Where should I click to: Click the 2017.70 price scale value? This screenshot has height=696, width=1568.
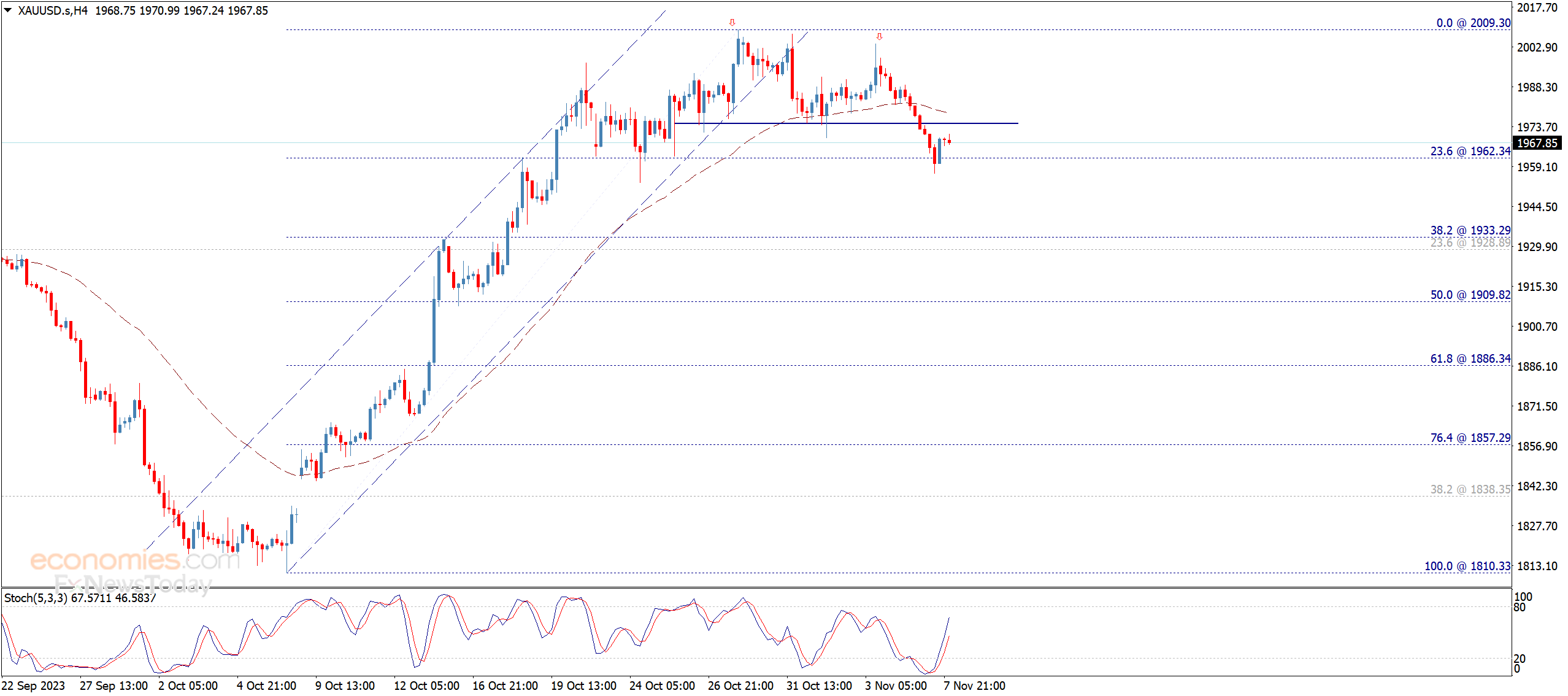coord(1537,7)
